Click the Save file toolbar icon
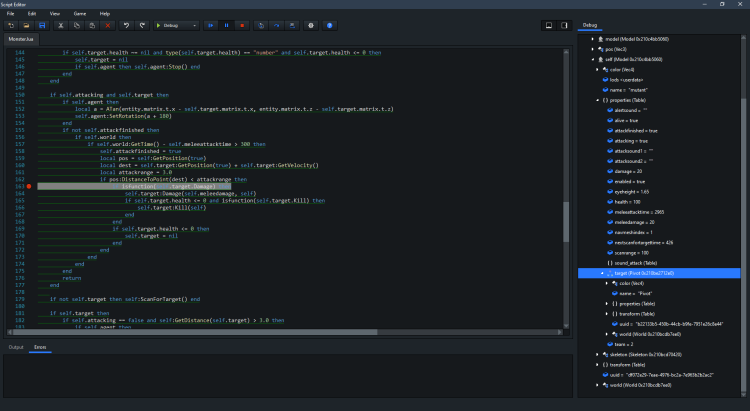 (x=43, y=25)
